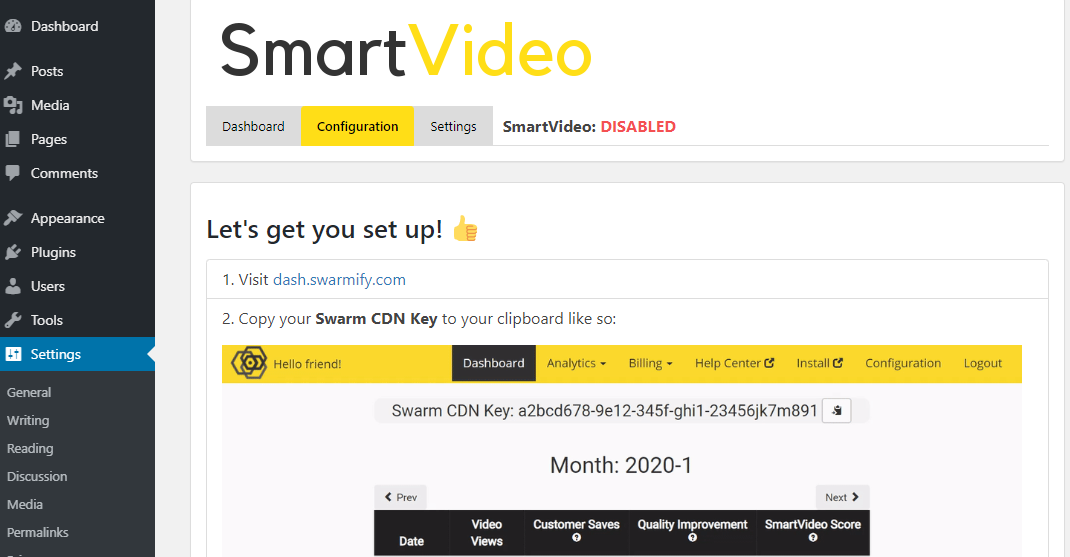This screenshot has height=557, width=1070.
Task: Click the Install external link icon
Action: click(x=838, y=363)
